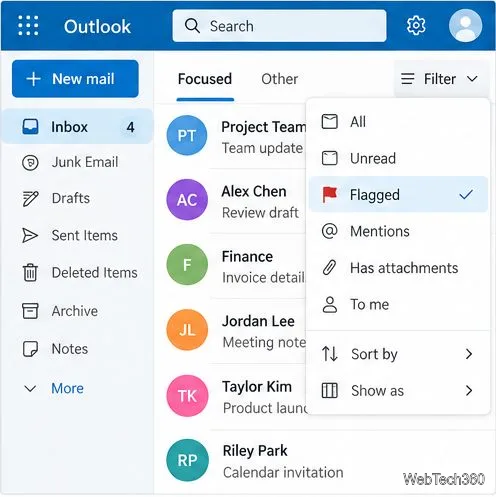Select the Mentions filter option

pos(398,231)
